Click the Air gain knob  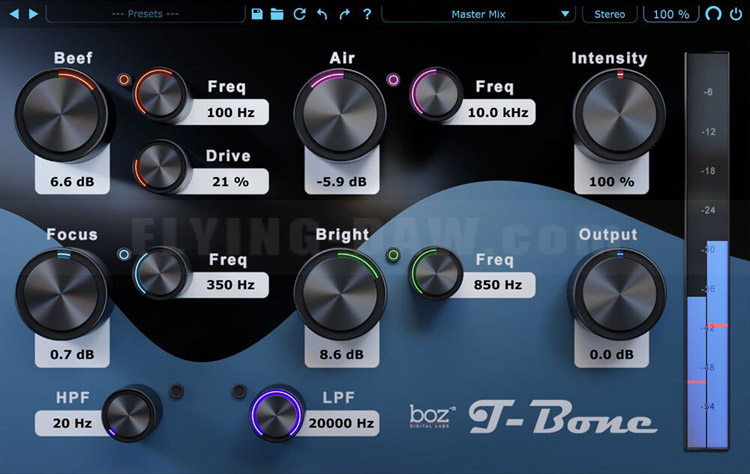tap(340, 115)
